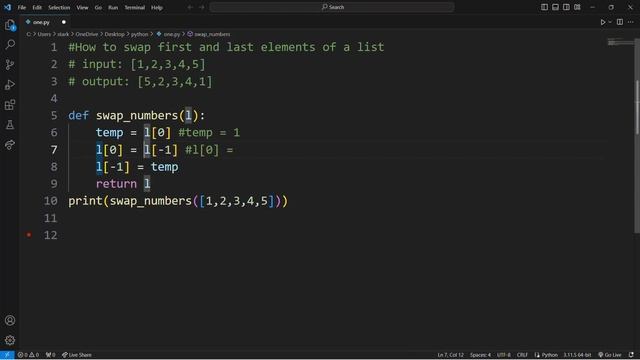Toggle the primary side bar
This screenshot has width=640, height=360.
click(x=544, y=7)
